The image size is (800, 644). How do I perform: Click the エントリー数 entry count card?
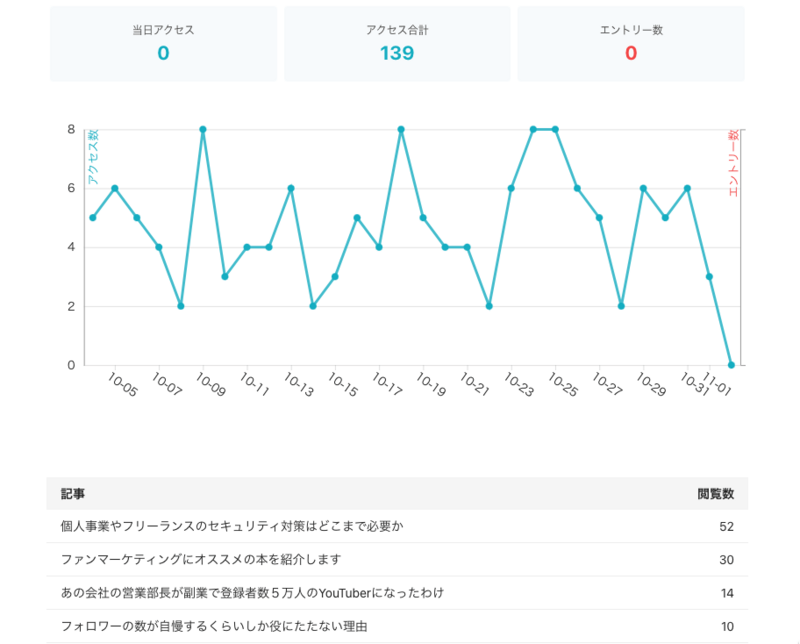click(630, 44)
